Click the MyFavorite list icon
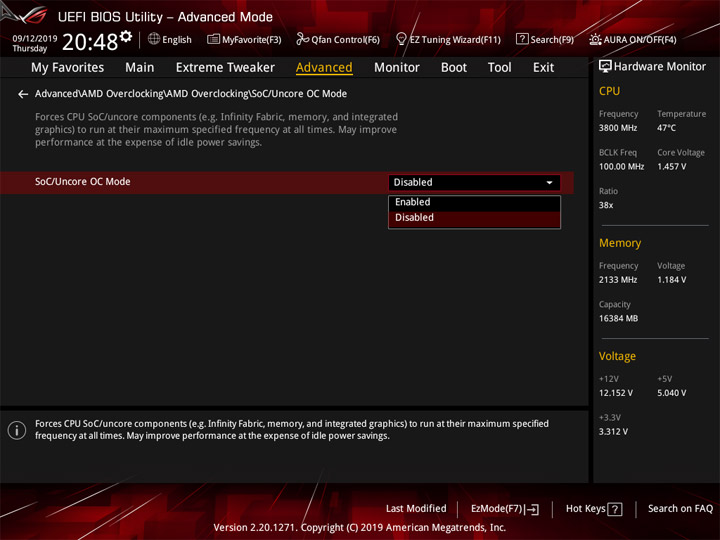720x540 pixels. (213, 39)
